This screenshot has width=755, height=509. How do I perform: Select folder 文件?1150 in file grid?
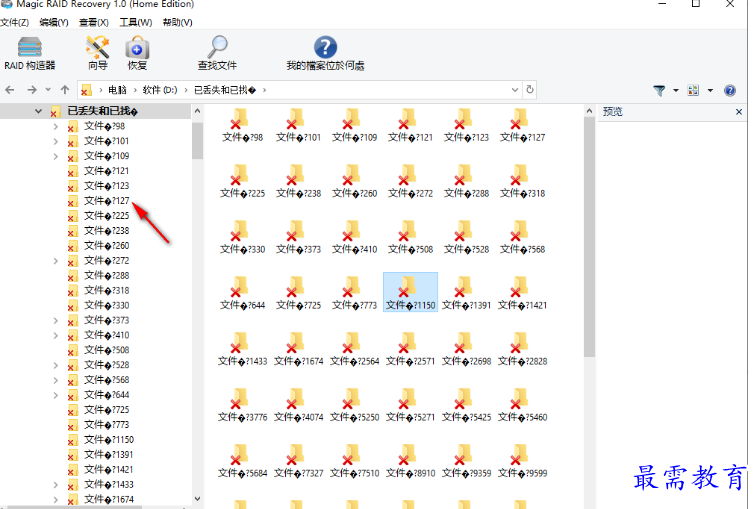click(410, 292)
